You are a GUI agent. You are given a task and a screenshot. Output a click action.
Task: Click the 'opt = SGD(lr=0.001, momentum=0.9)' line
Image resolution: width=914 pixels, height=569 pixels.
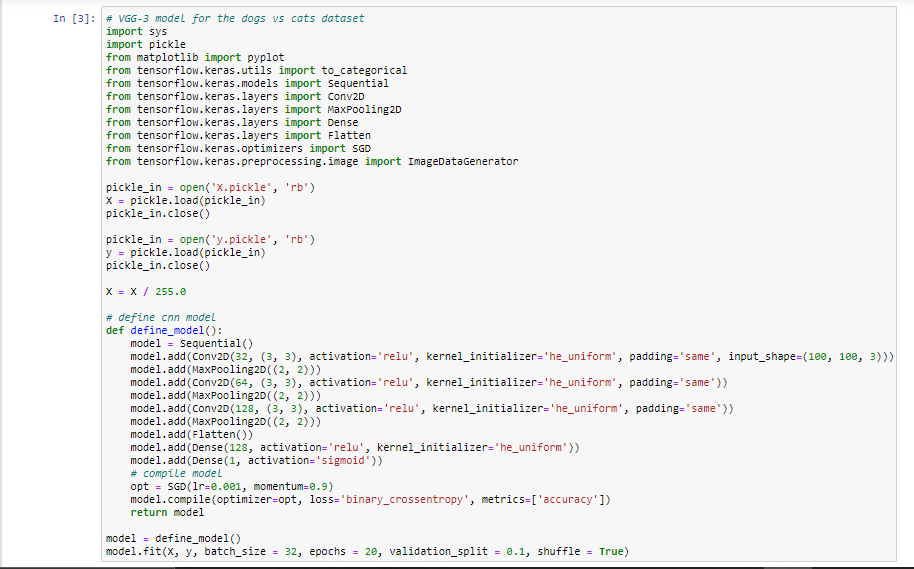point(232,486)
